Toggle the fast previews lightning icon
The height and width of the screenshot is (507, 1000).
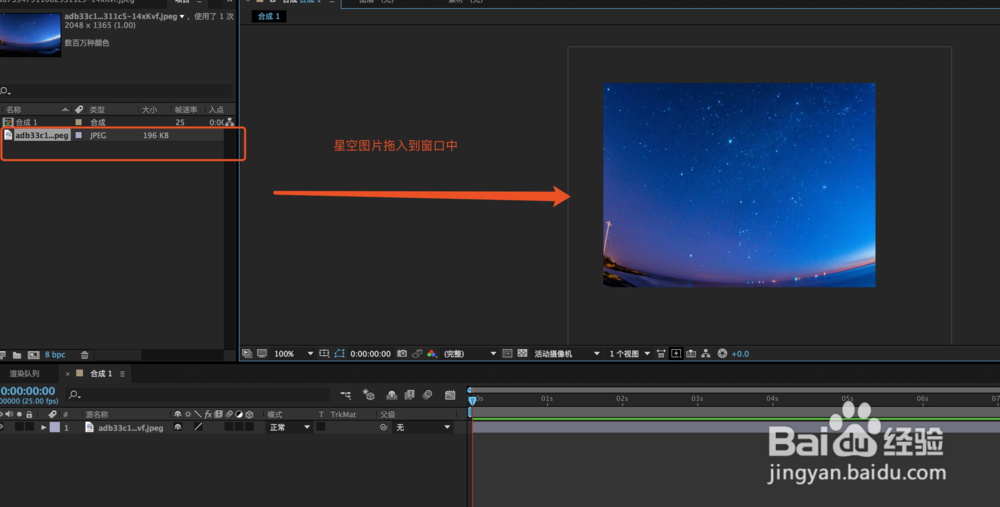(676, 353)
